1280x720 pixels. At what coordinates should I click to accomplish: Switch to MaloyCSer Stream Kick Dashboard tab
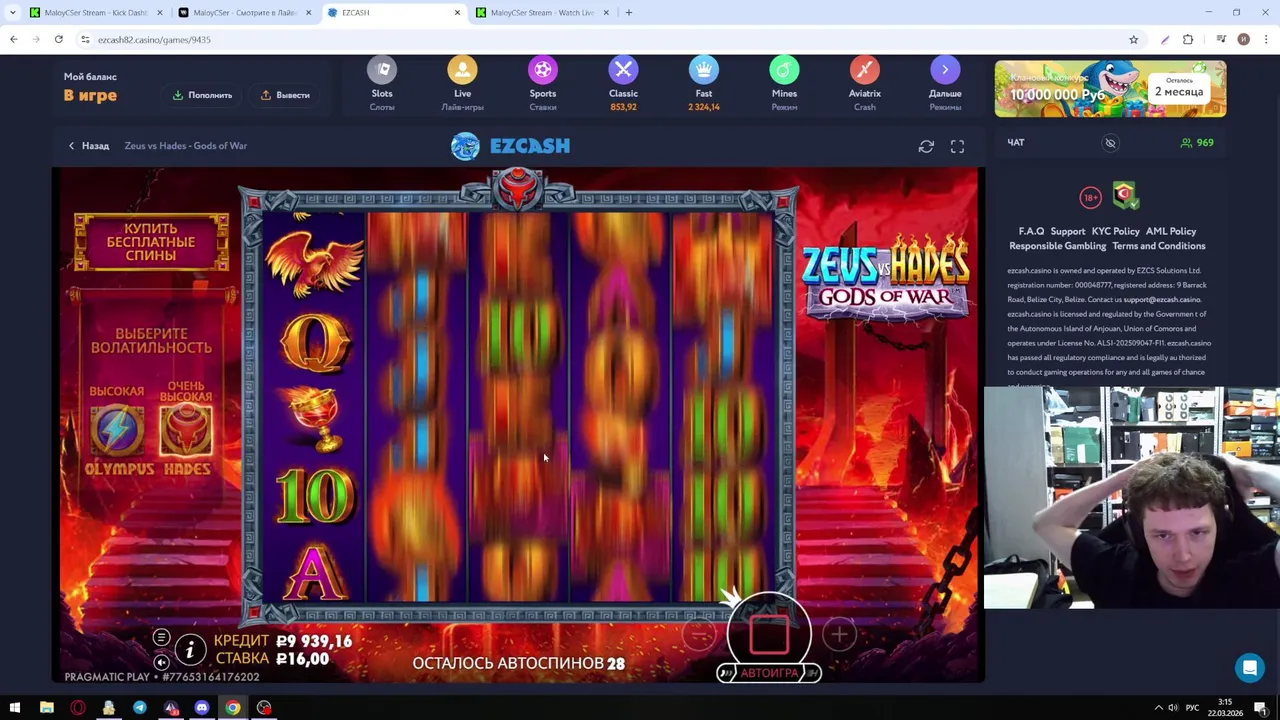[95, 13]
